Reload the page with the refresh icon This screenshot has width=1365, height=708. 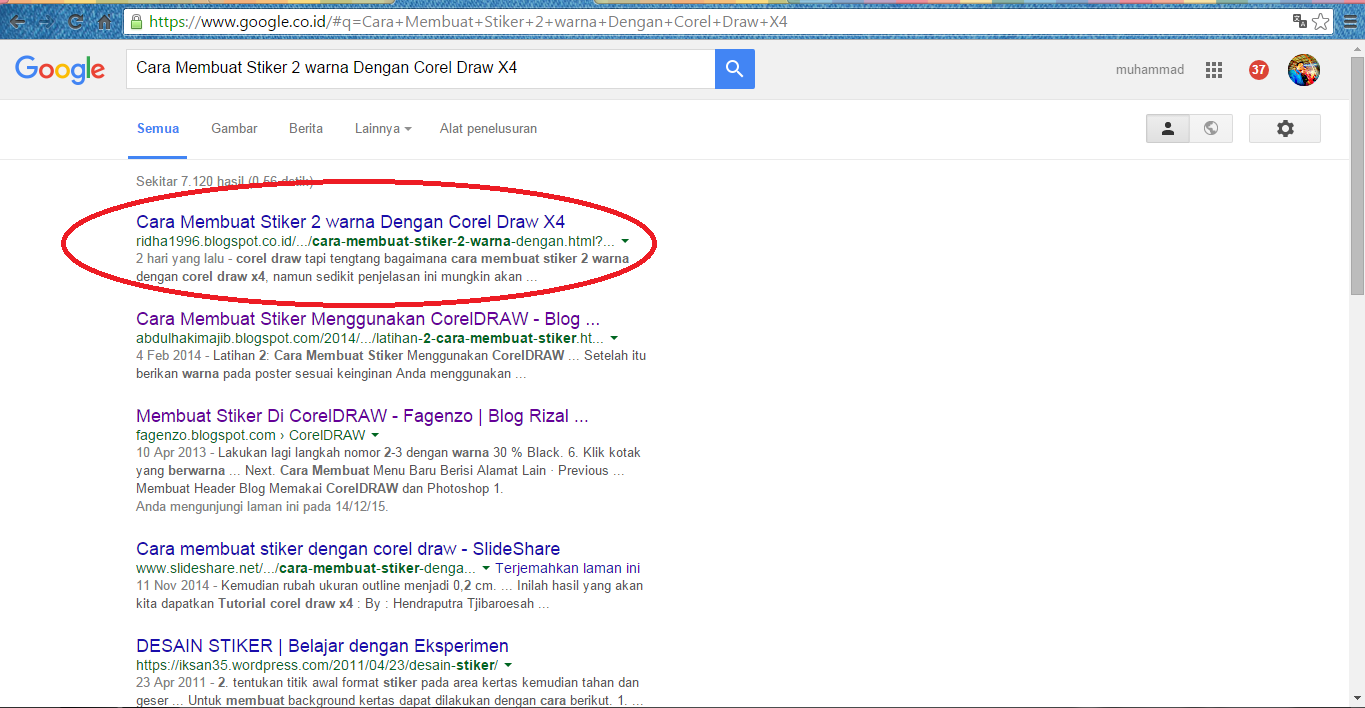[75, 21]
